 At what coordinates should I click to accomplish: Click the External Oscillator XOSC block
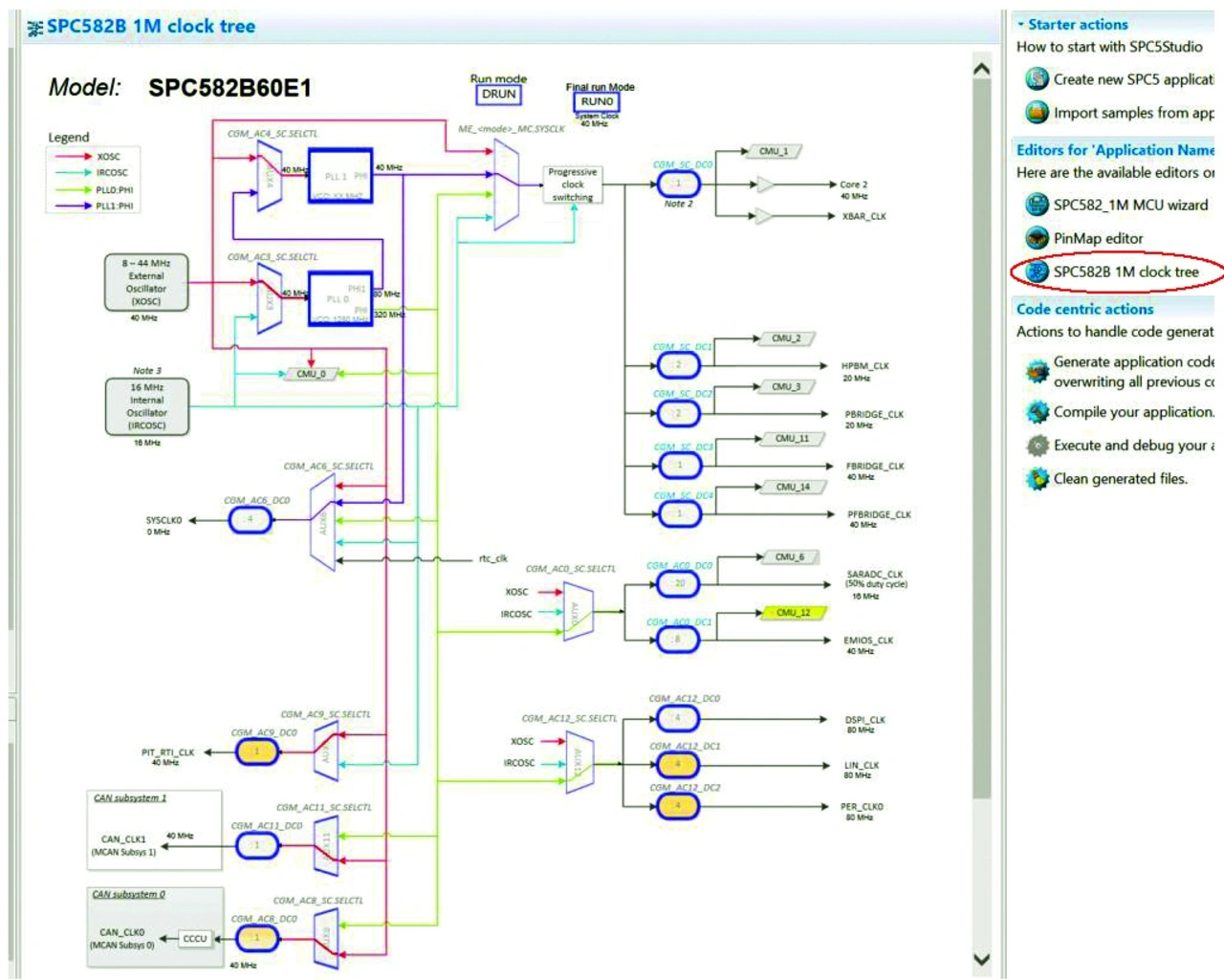146,282
